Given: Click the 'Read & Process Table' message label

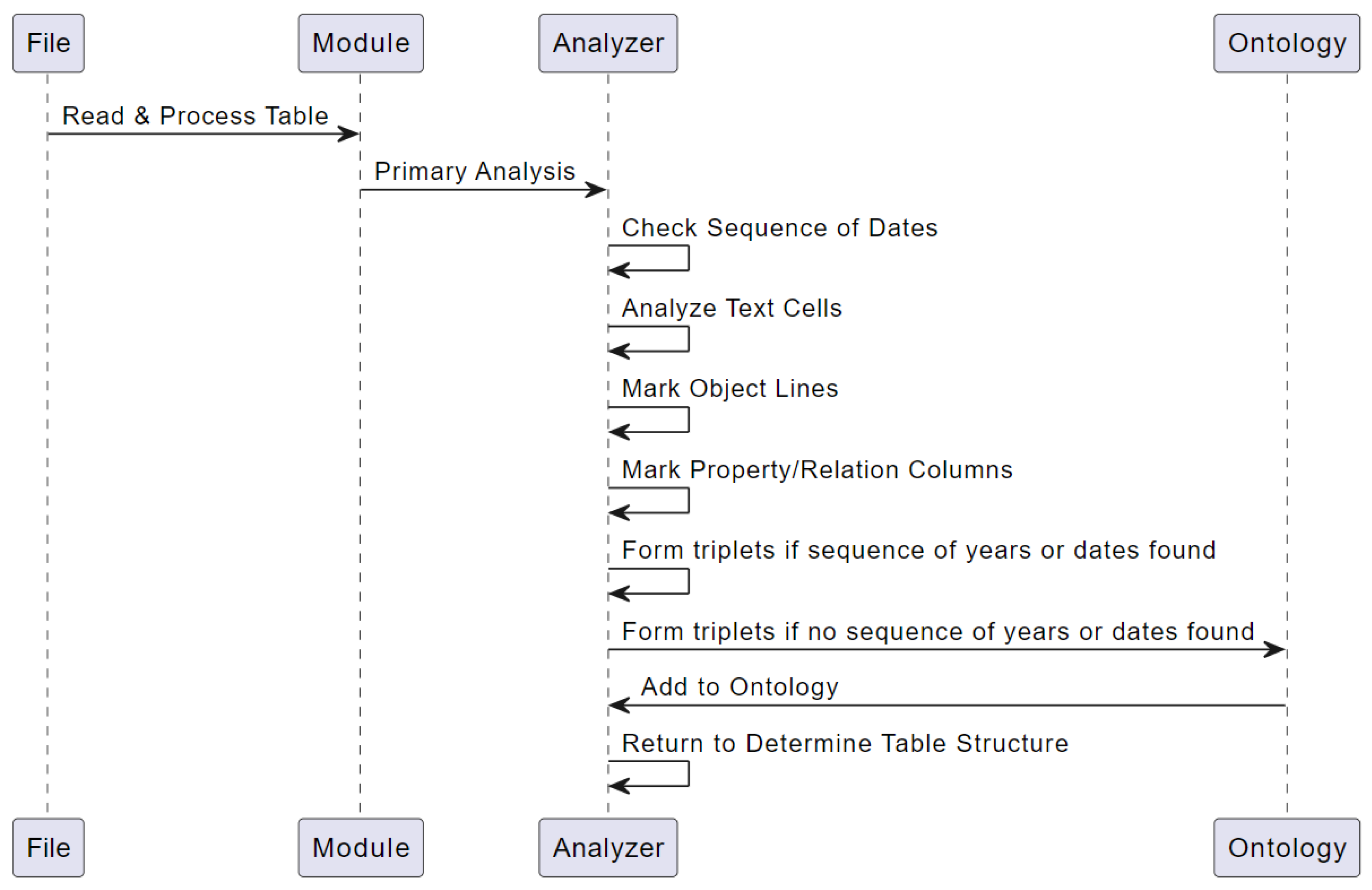Looking at the screenshot, I should pos(195,116).
